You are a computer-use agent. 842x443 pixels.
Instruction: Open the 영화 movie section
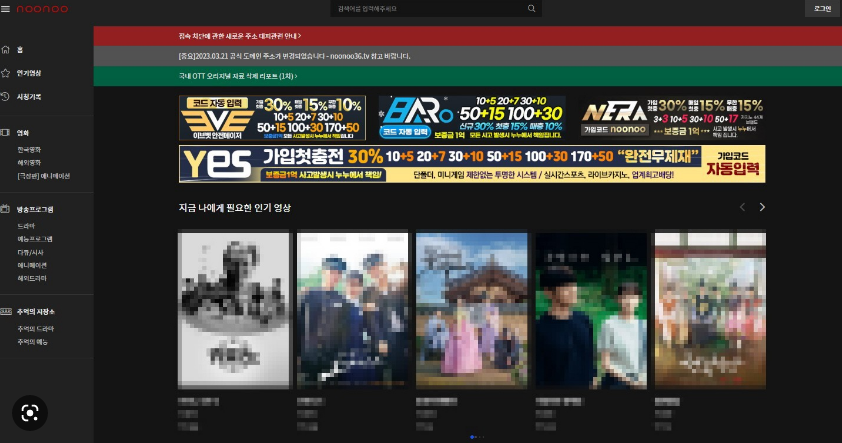(x=23, y=133)
